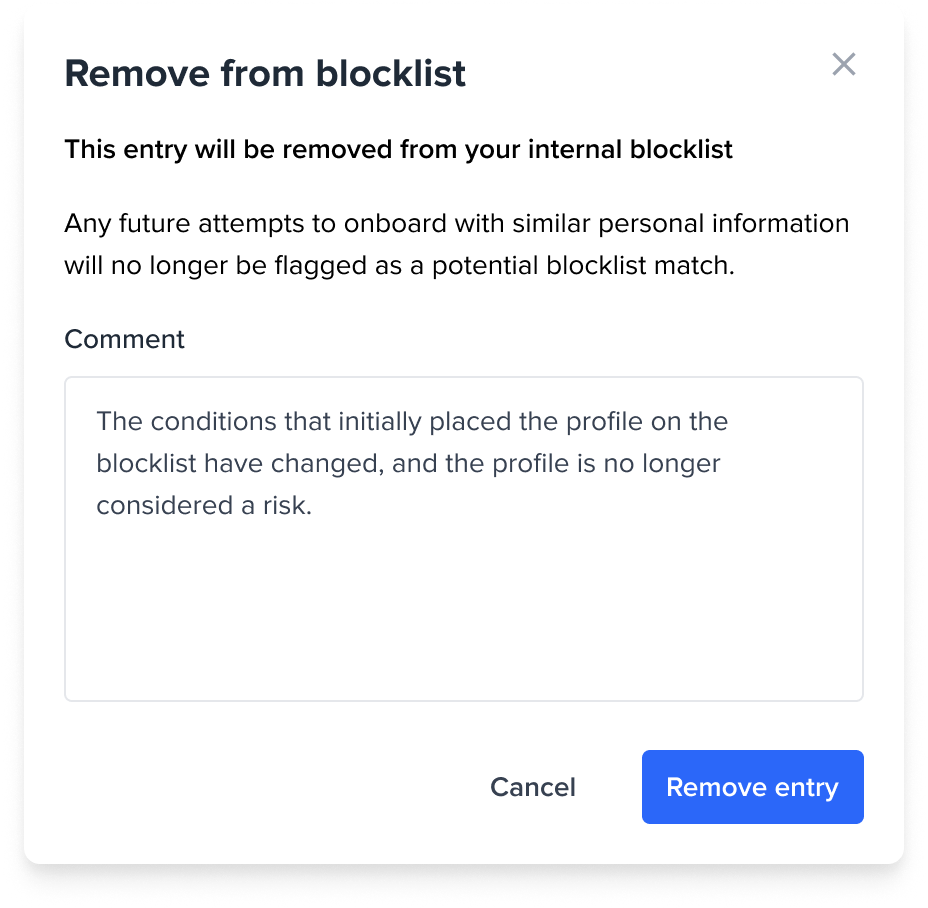This screenshot has height=908, width=928.
Task: Confirm removal with the blue button
Action: (752, 787)
